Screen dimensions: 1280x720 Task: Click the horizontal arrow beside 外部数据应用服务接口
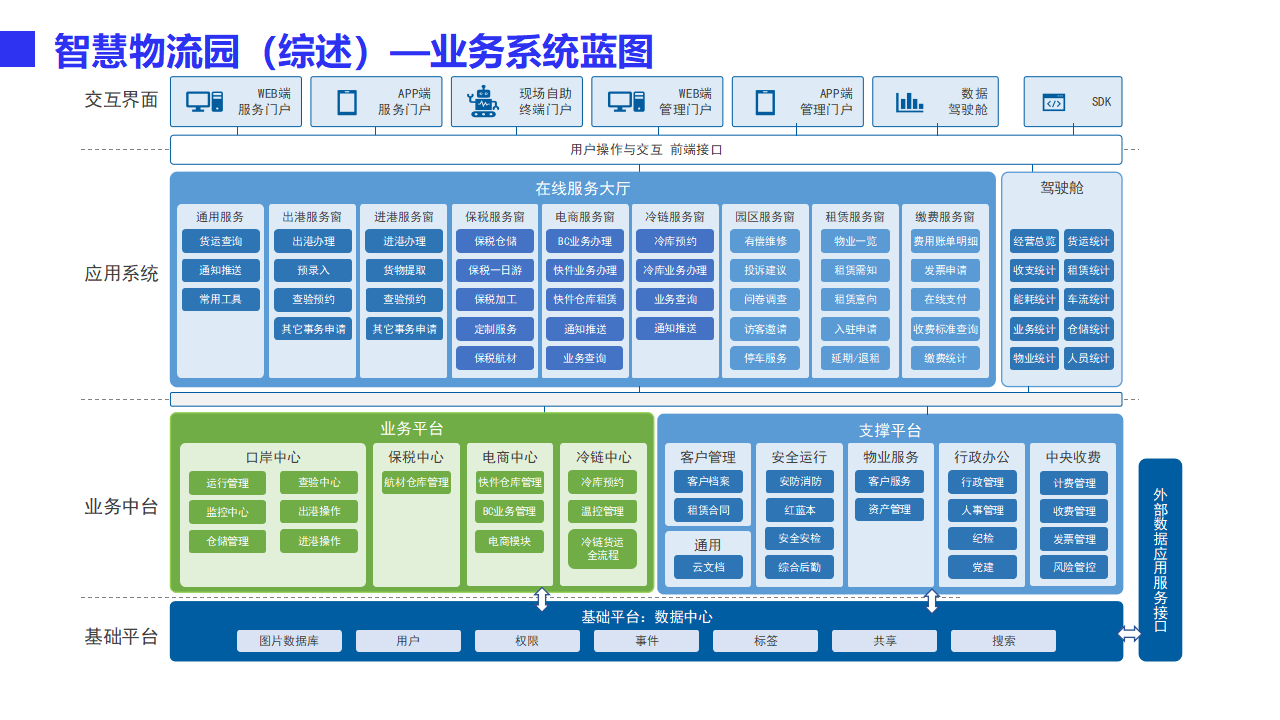pos(1130,633)
